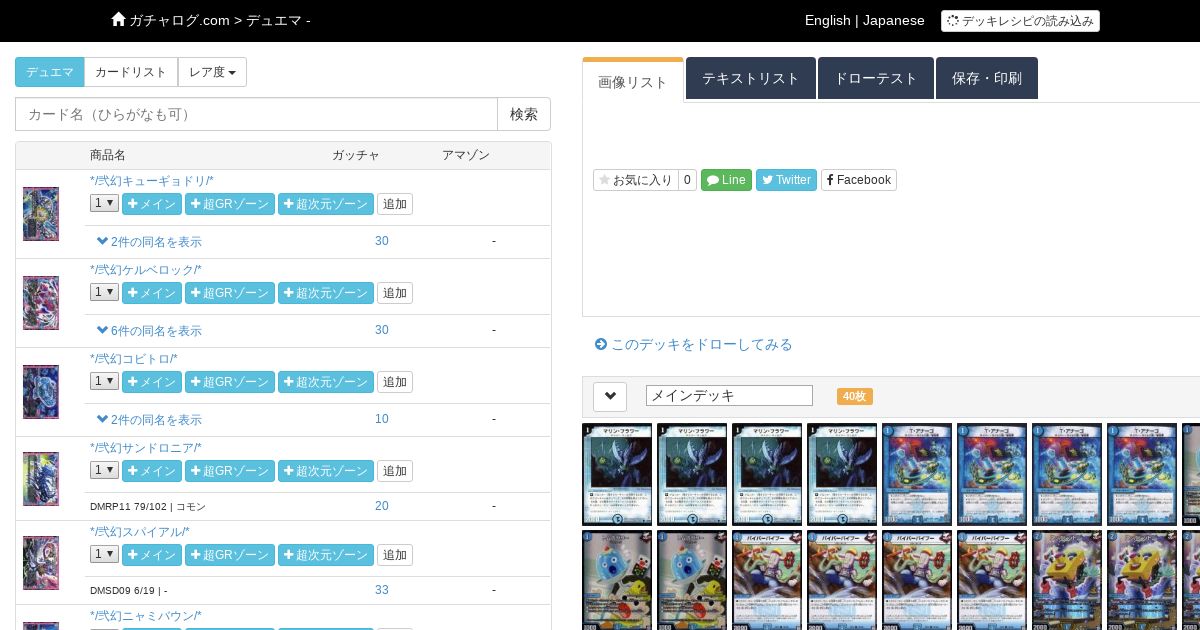Open gacha price 20 for 弐幻サンドロニア

(382, 506)
